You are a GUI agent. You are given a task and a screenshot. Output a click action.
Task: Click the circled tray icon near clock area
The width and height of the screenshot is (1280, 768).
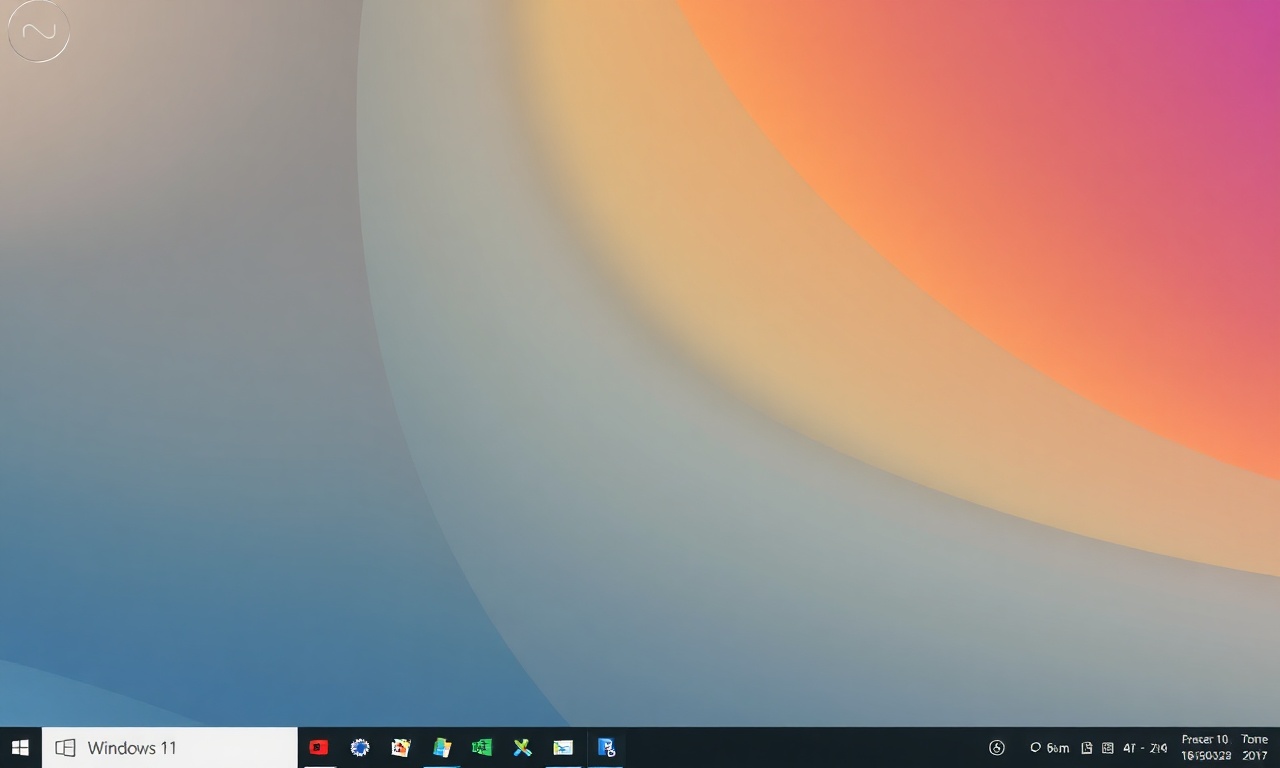point(997,747)
